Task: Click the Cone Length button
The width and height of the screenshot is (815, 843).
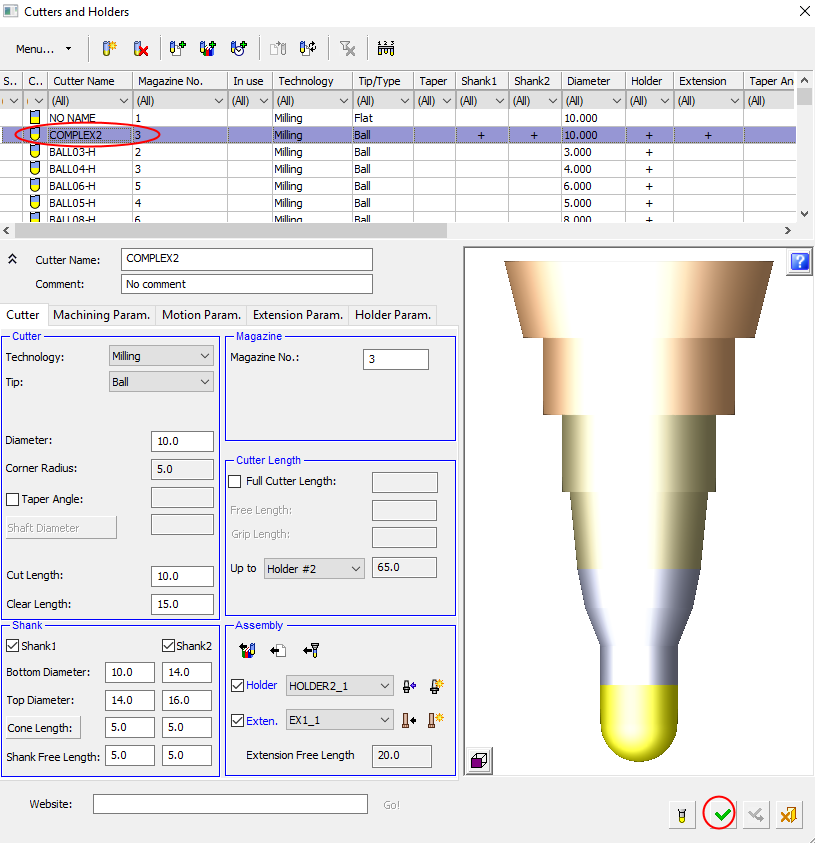Action: [43, 728]
